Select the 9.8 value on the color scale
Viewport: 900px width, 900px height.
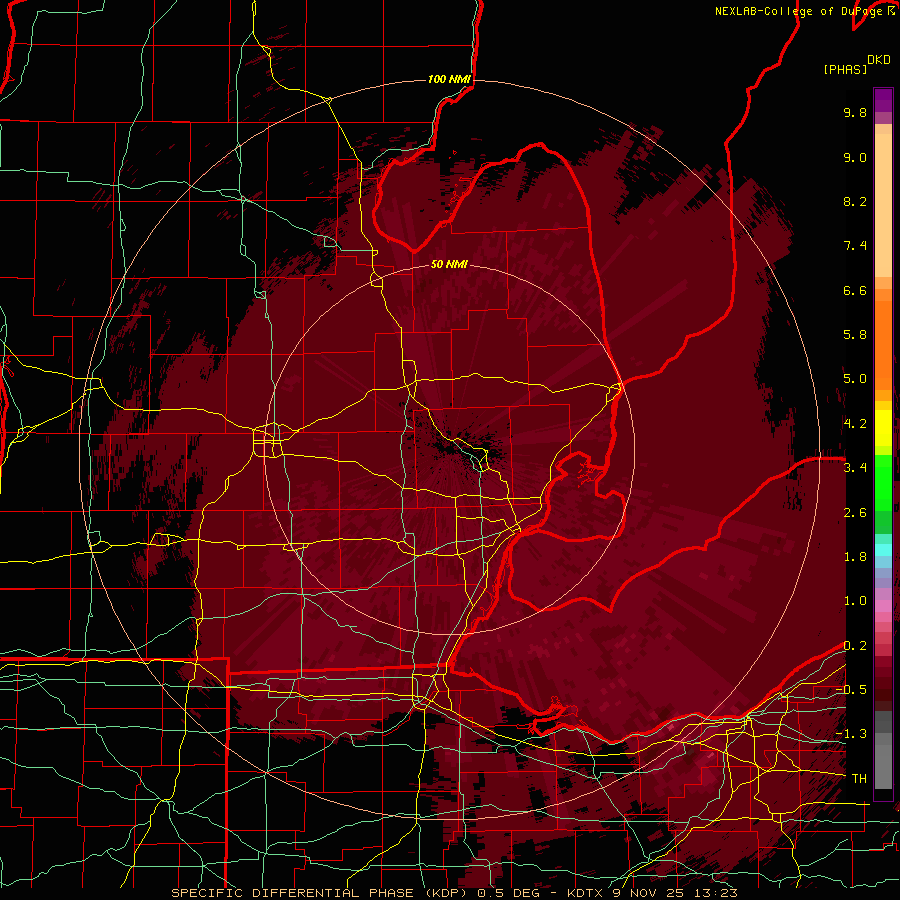pos(855,112)
